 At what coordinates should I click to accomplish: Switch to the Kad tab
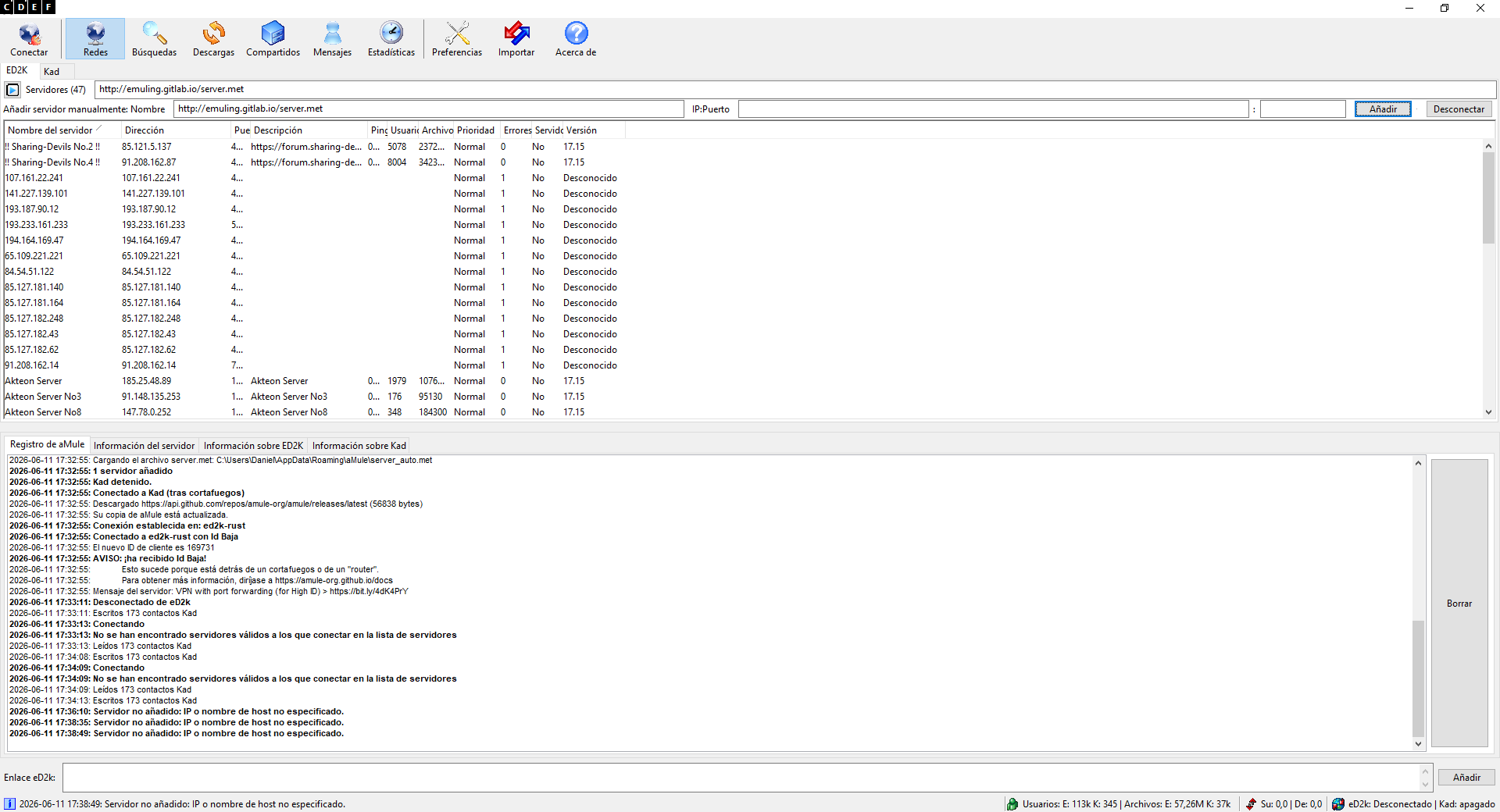point(52,72)
